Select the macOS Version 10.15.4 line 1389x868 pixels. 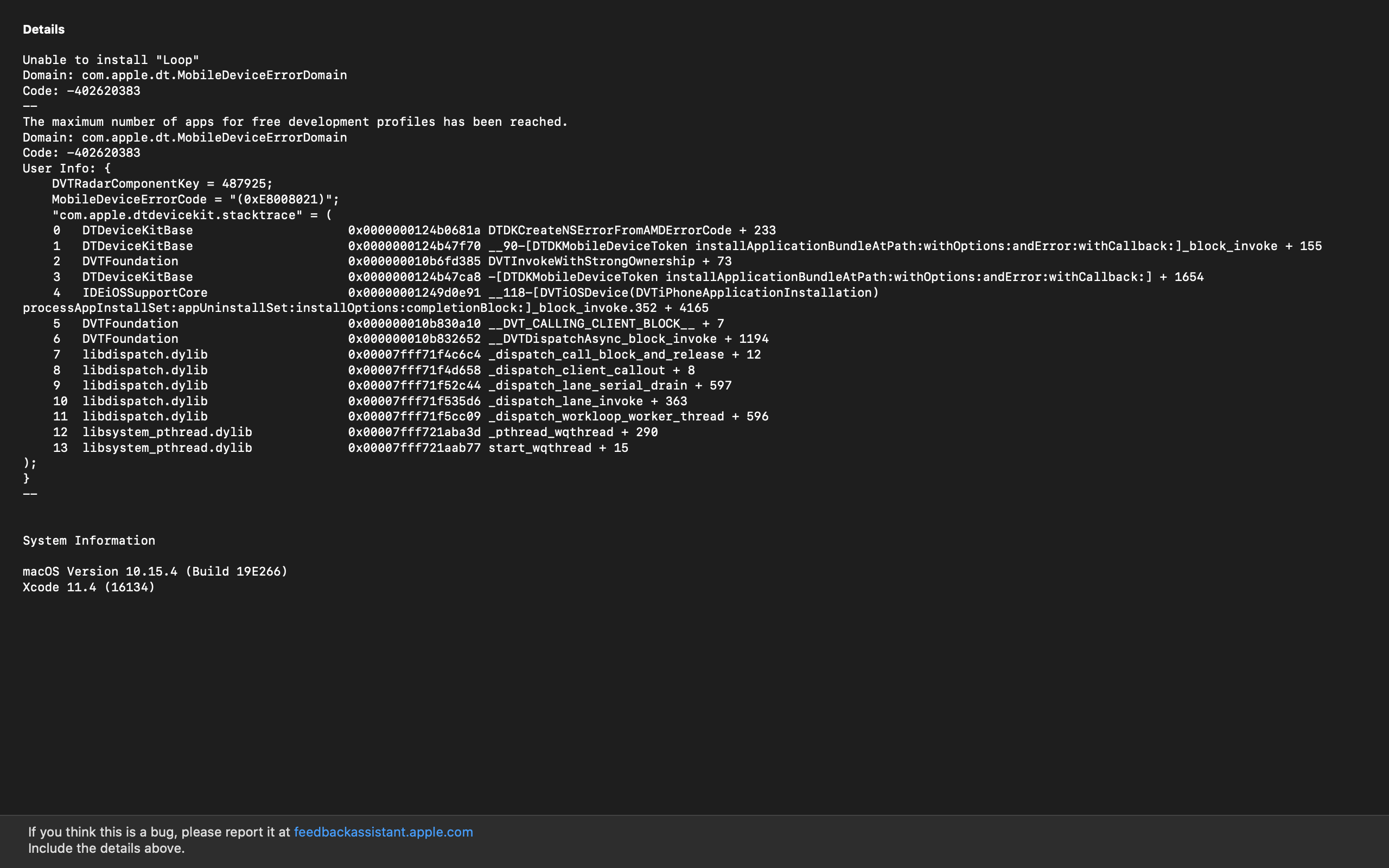155,571
